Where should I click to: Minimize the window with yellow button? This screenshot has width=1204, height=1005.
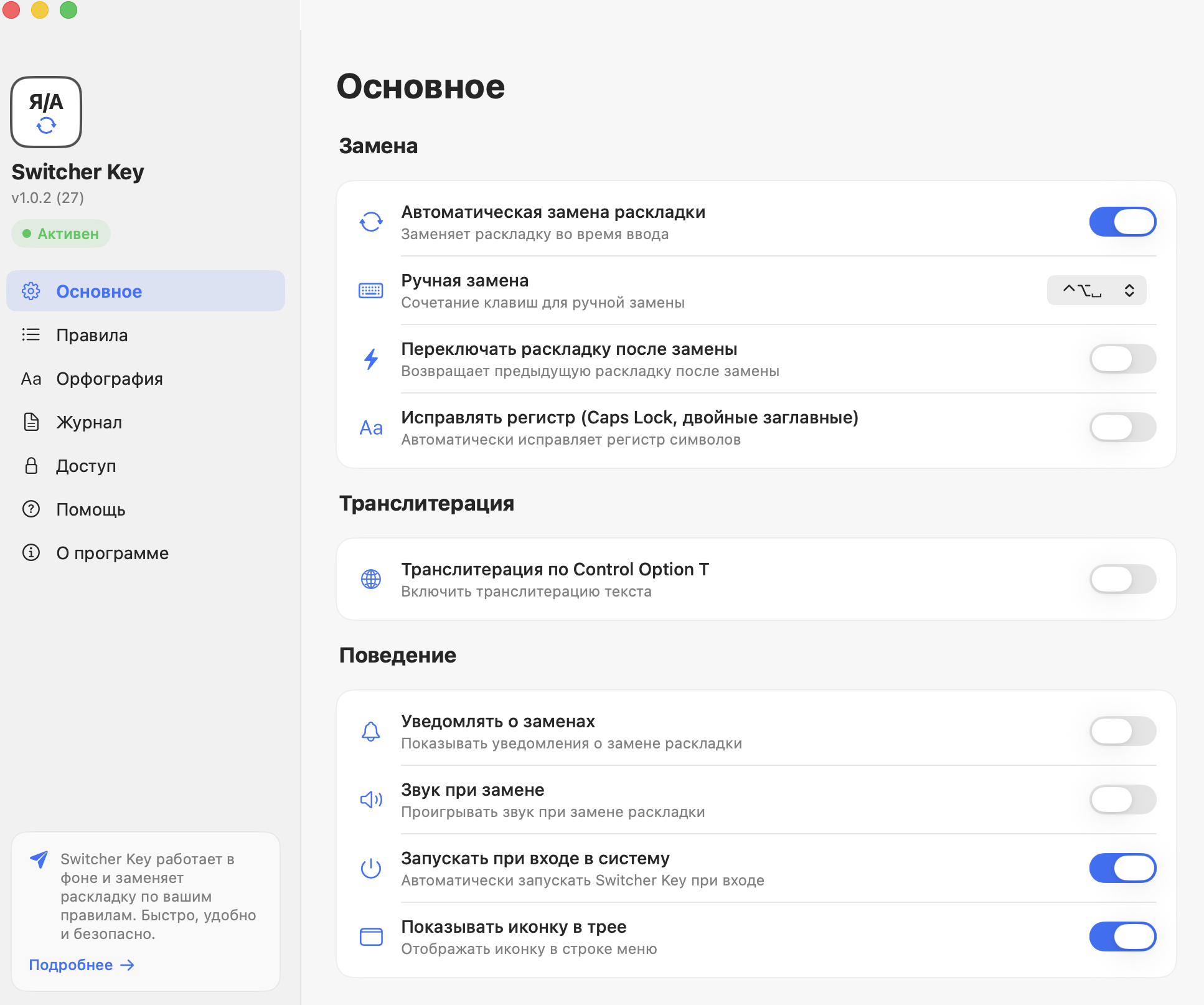[x=40, y=10]
